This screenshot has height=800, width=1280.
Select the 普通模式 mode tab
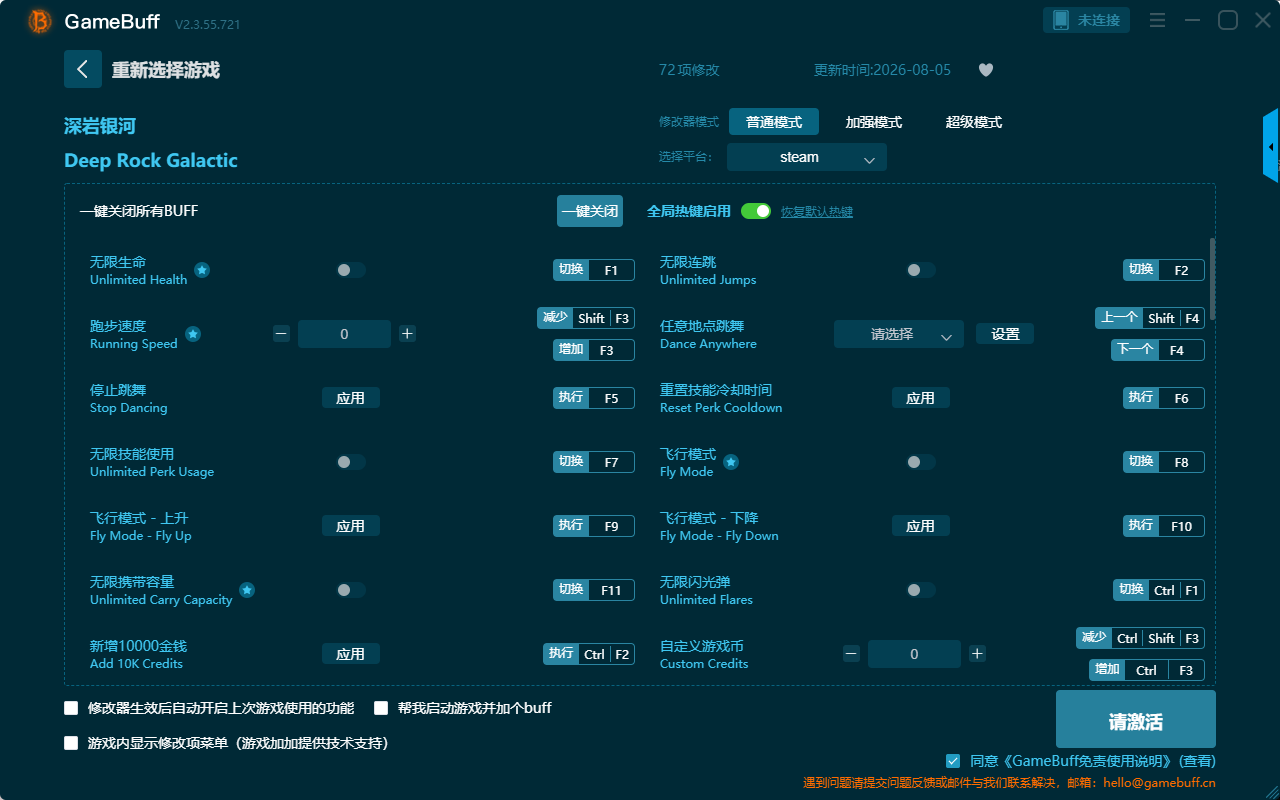pos(774,122)
